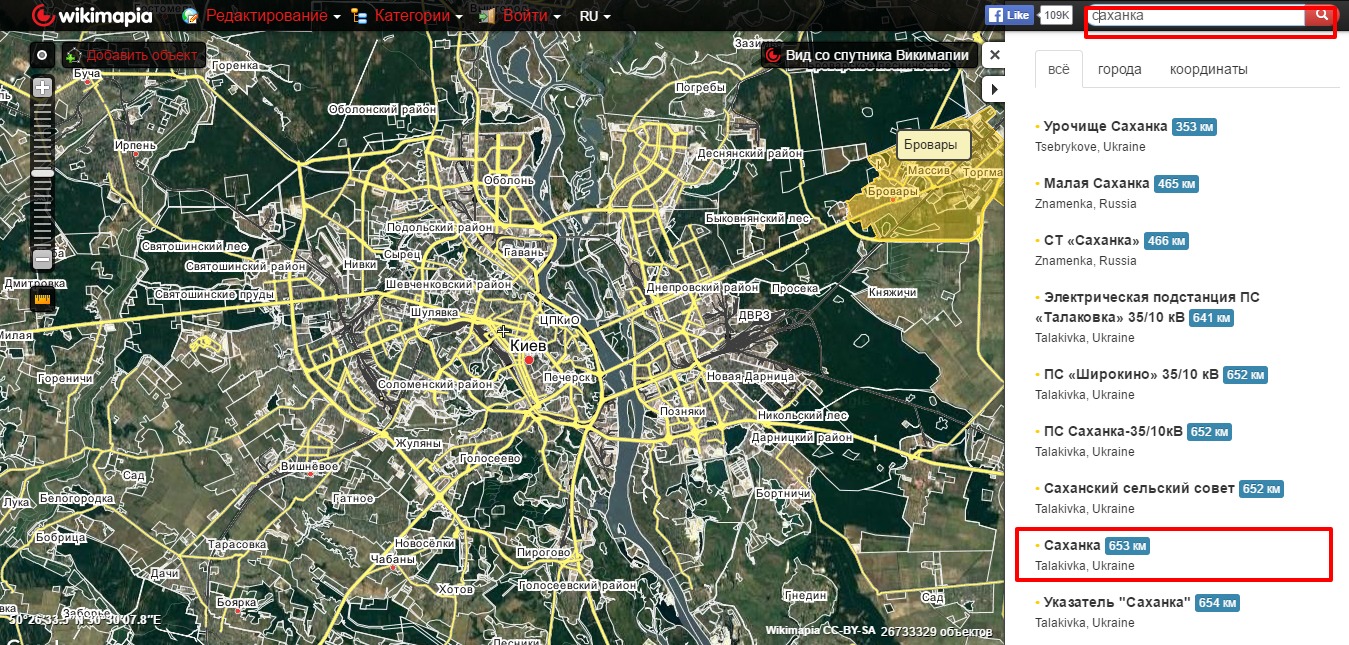Click the Бровары tooltip label
1349x645 pixels.
click(934, 145)
